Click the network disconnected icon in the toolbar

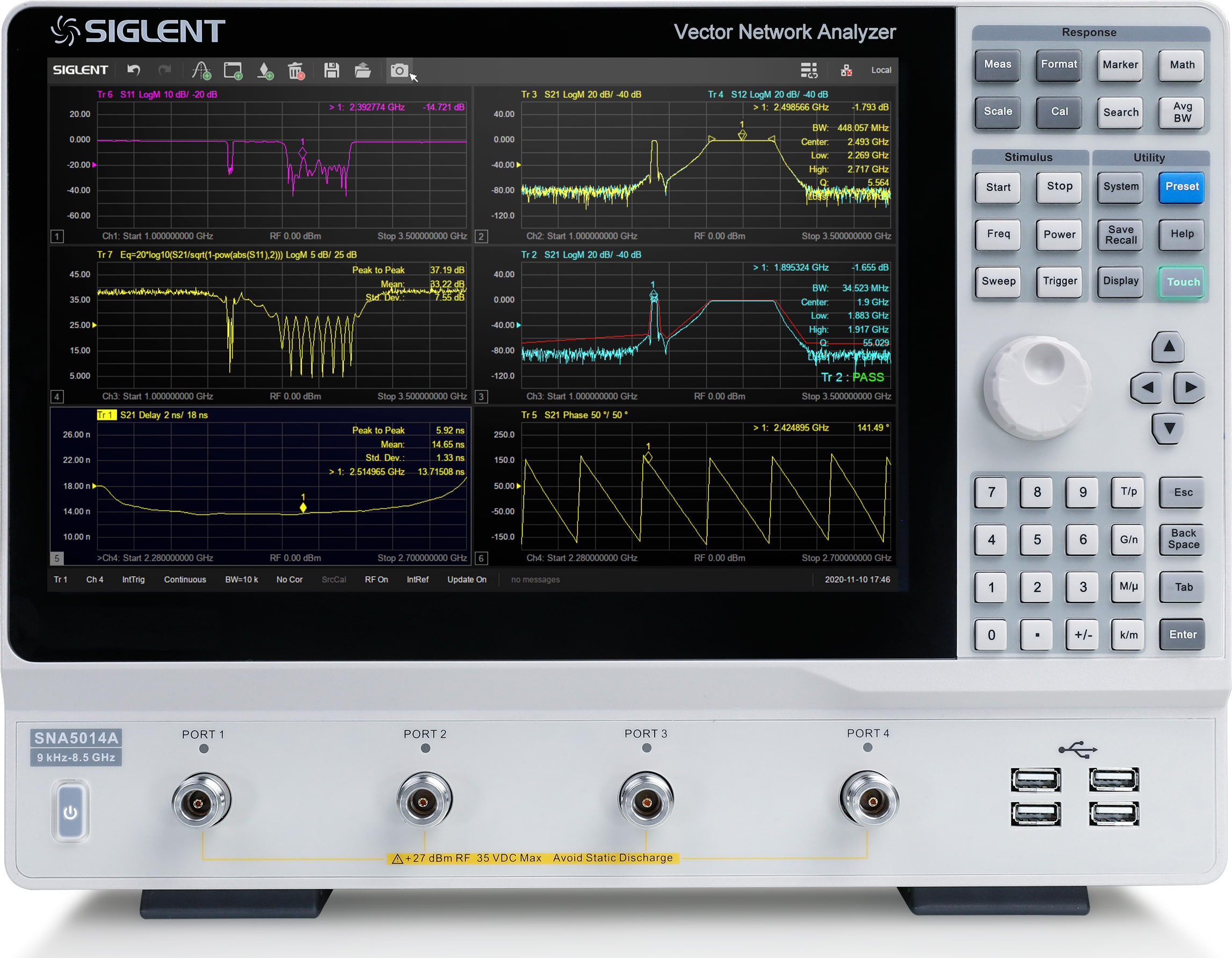(x=846, y=70)
